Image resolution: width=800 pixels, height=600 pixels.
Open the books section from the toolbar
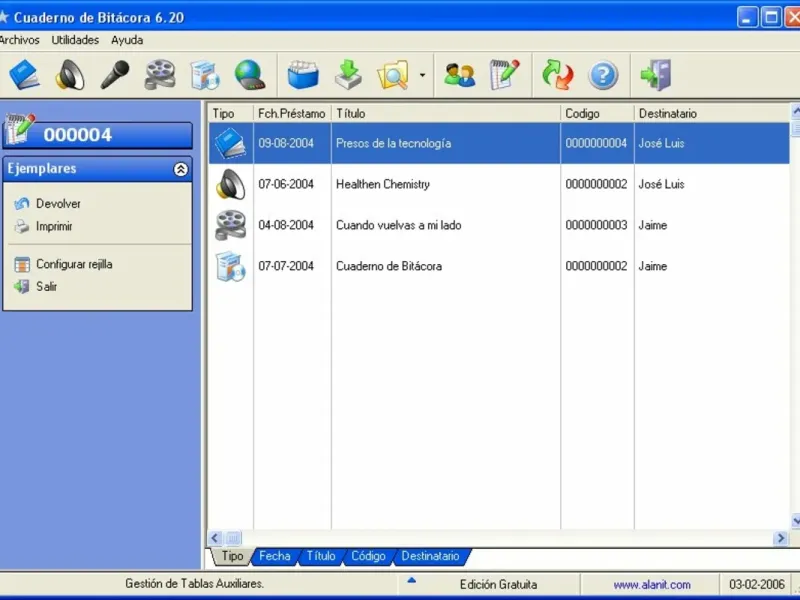24,75
